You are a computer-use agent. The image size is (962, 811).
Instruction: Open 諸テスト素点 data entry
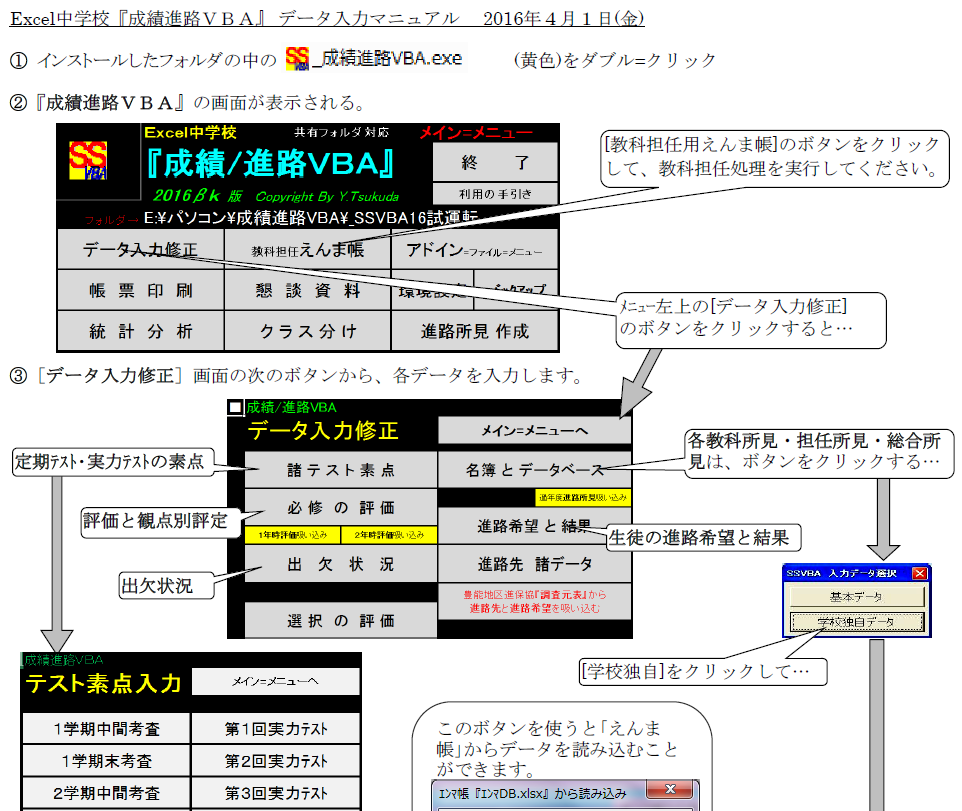(341, 469)
